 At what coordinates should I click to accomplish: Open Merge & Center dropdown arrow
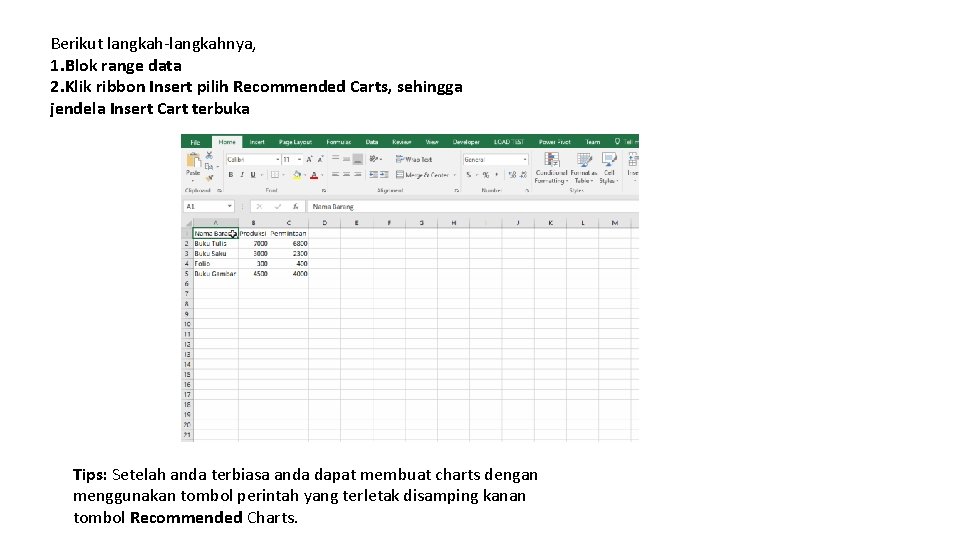pyautogui.click(x=454, y=175)
